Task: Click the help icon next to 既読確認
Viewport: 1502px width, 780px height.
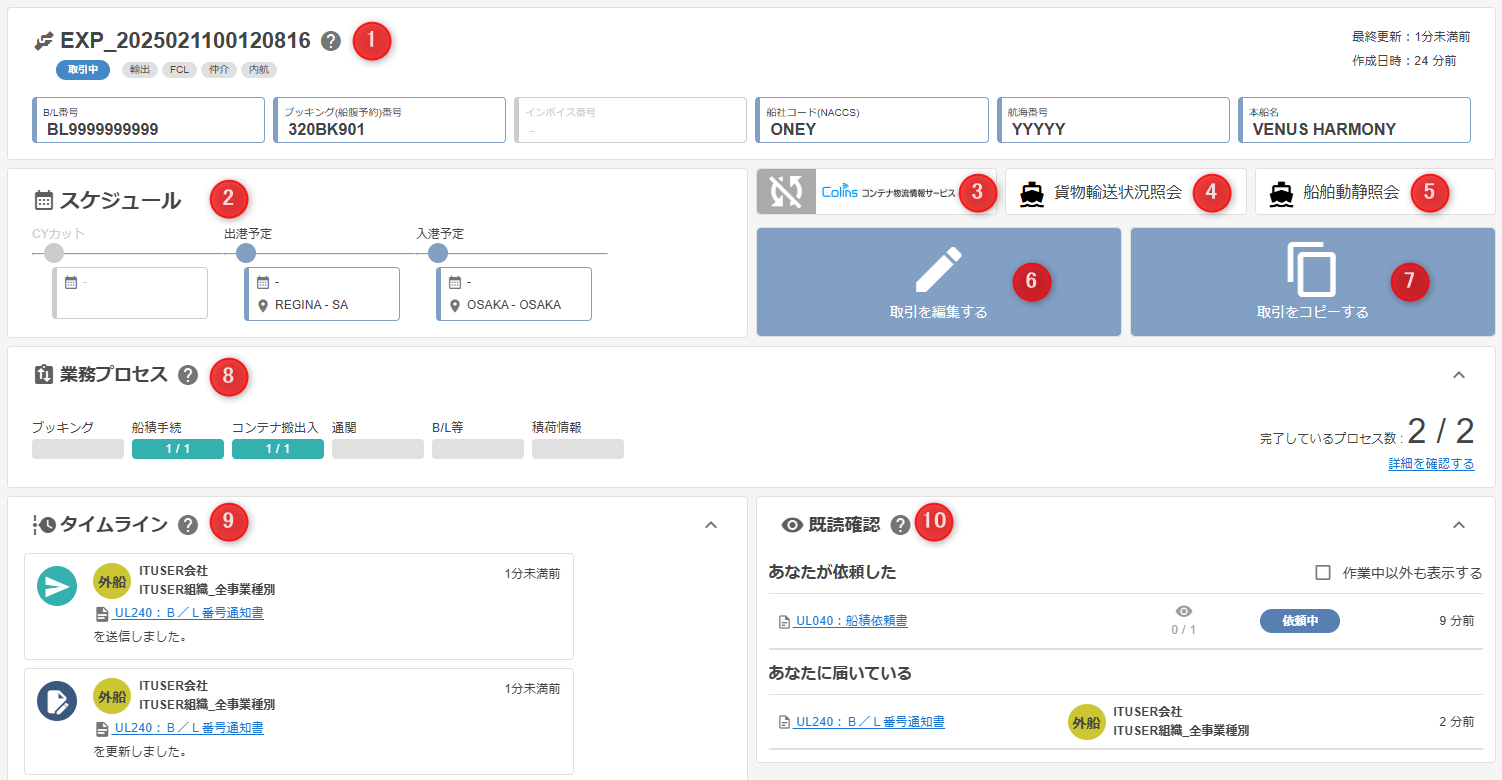Action: (901, 525)
